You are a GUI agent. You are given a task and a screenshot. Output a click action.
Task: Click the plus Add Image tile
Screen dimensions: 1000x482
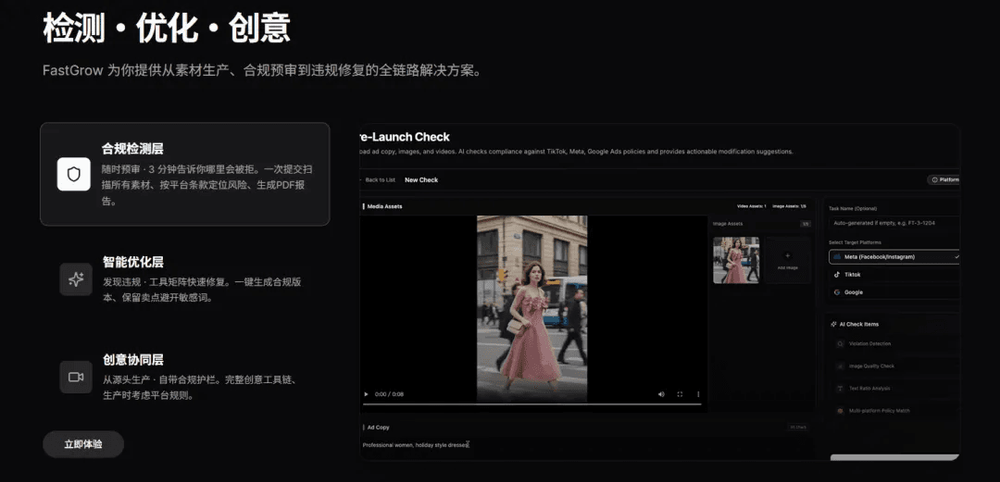[x=787, y=260]
